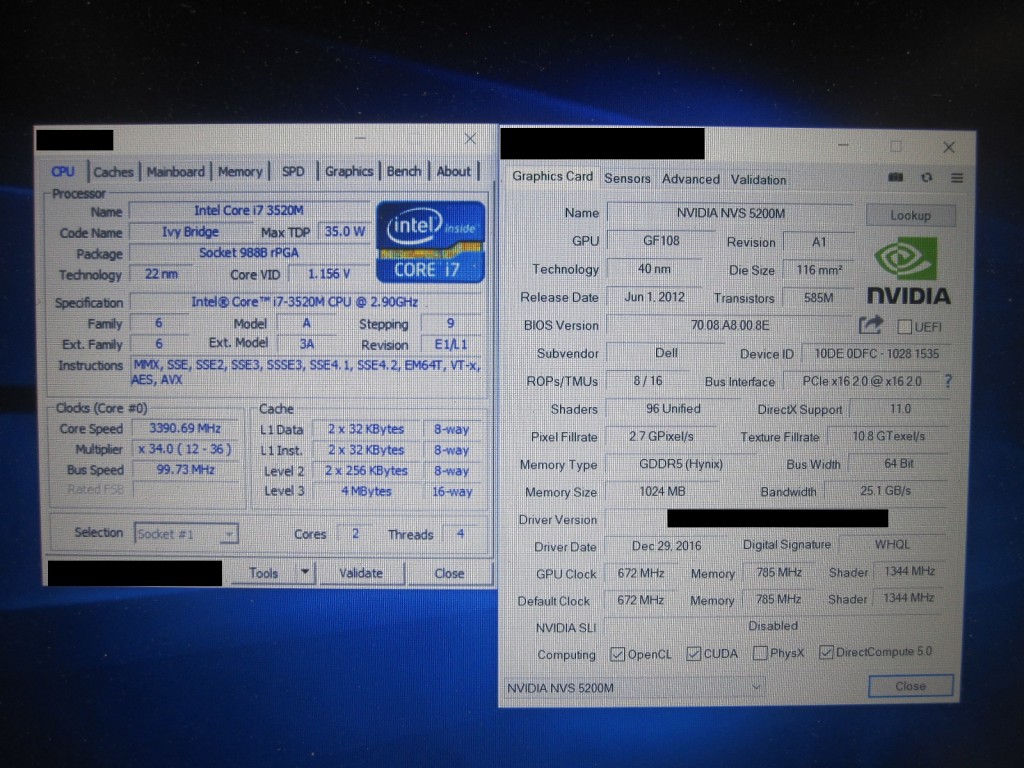The height and width of the screenshot is (768, 1024).
Task: Click the Code Name value Ivy Bridge
Action: click(190, 232)
